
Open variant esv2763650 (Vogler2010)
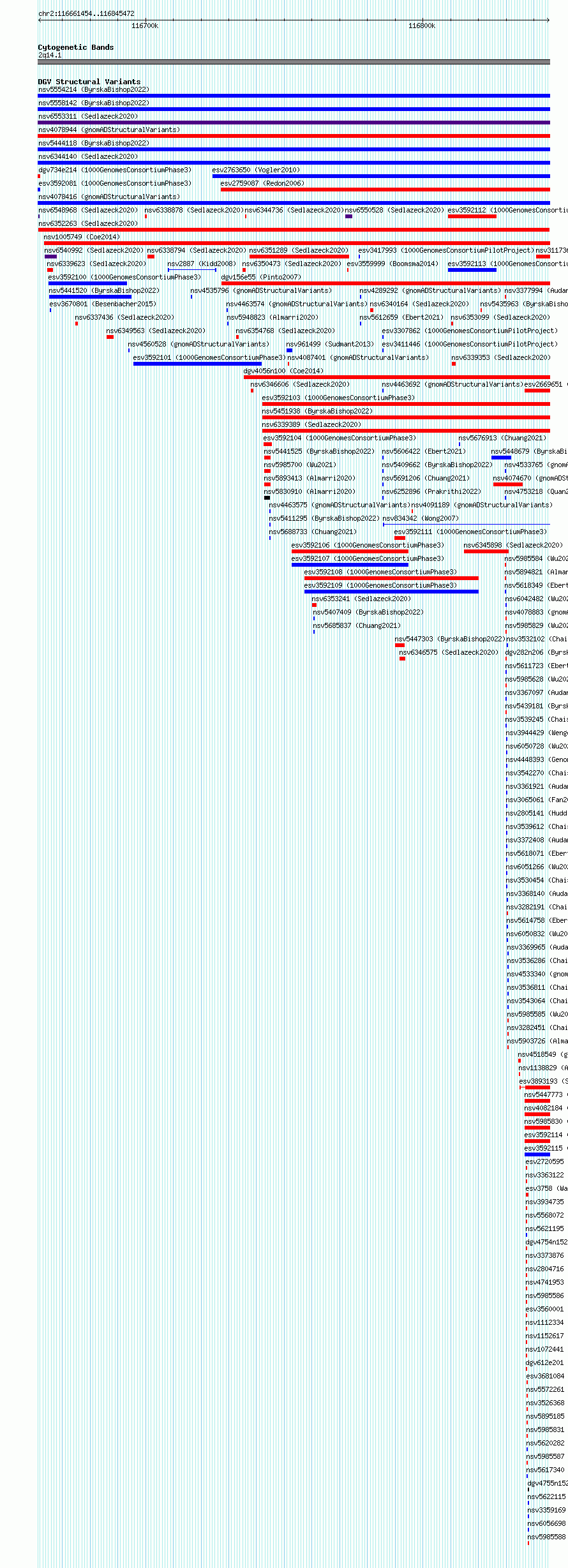pos(256,170)
